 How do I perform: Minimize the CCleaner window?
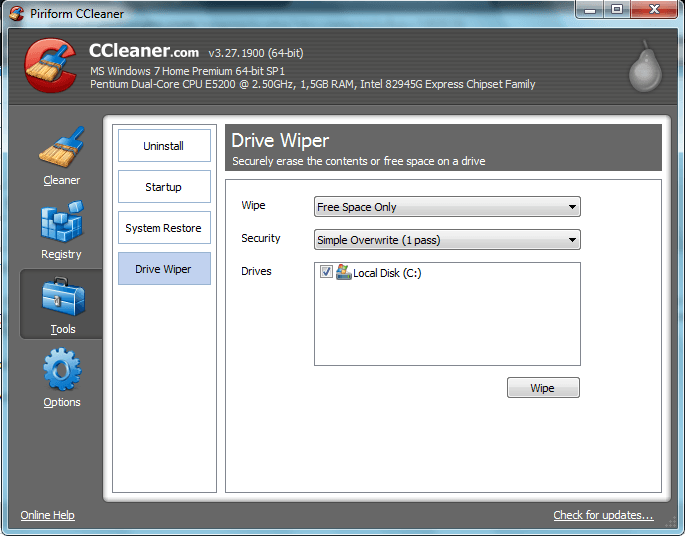pyautogui.click(x=590, y=10)
